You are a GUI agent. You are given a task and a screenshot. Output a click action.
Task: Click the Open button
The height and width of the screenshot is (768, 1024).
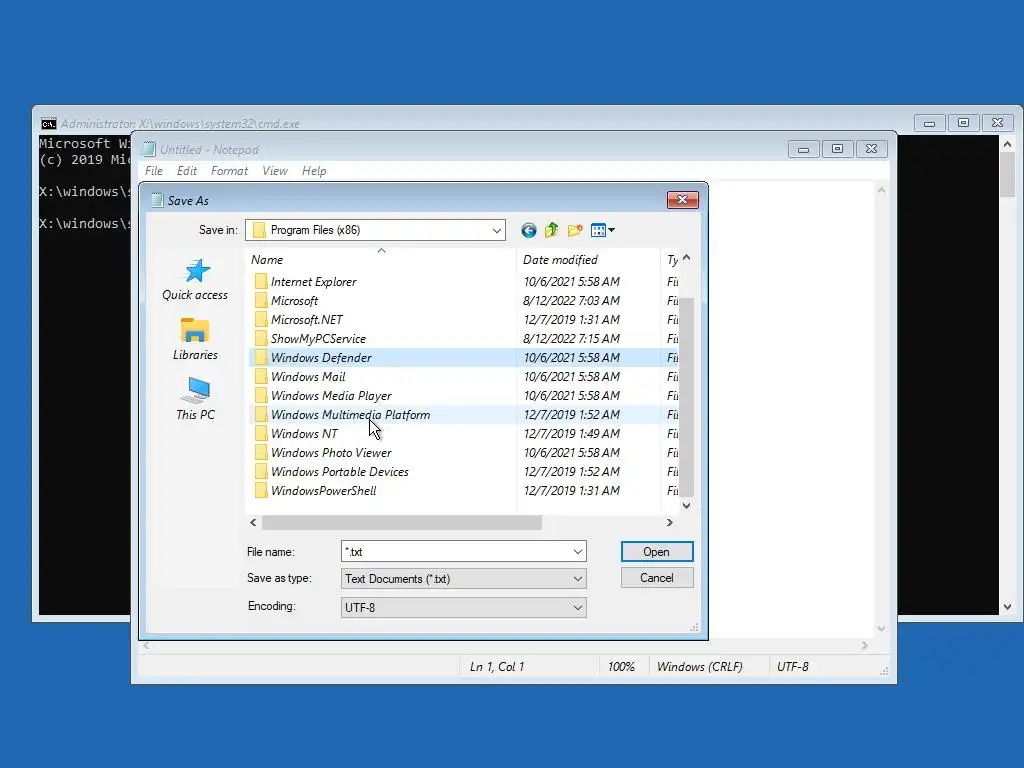pyautogui.click(x=657, y=552)
